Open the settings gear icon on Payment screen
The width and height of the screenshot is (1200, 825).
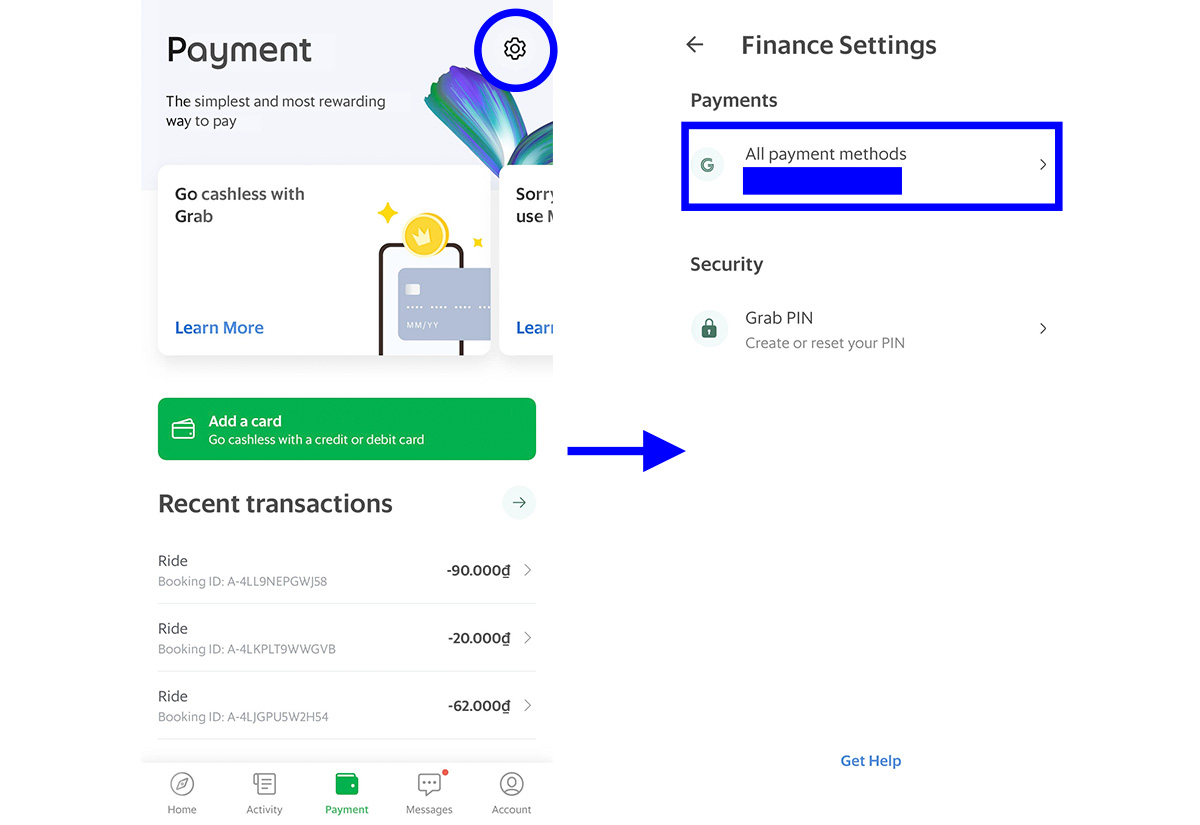(x=515, y=49)
